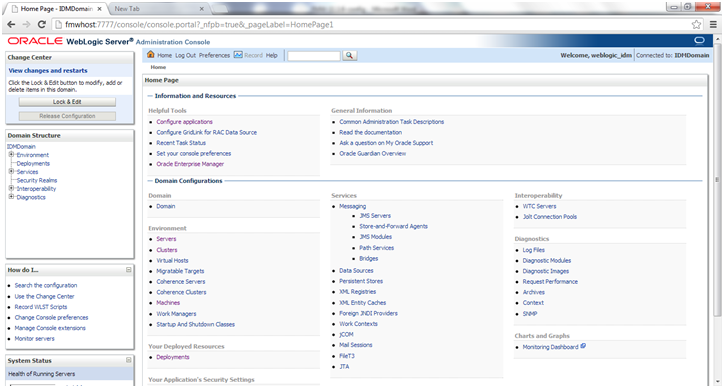Open Preferences from the toolbar
This screenshot has height=388, width=724.
point(214,55)
